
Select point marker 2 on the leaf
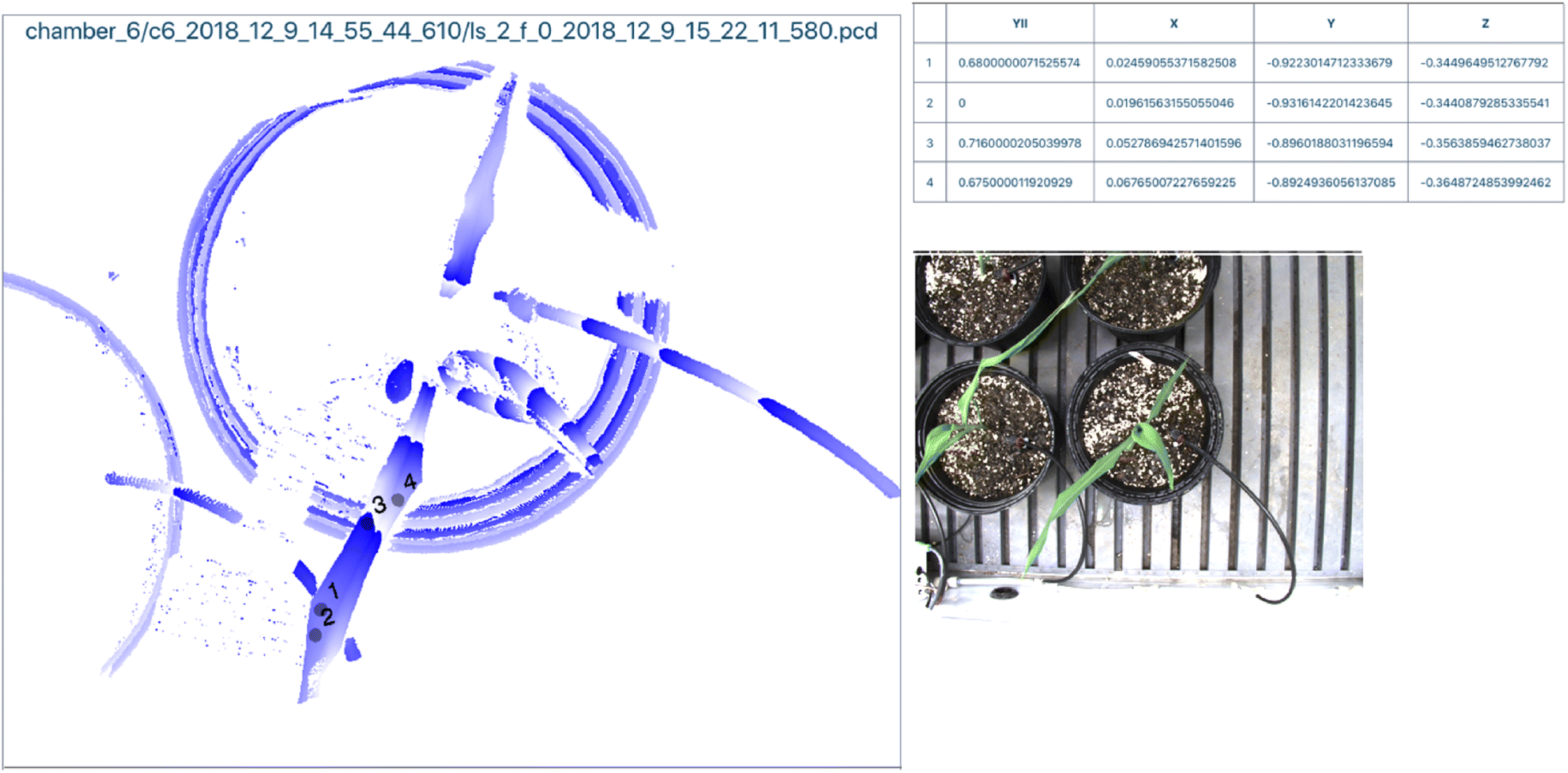click(x=316, y=636)
